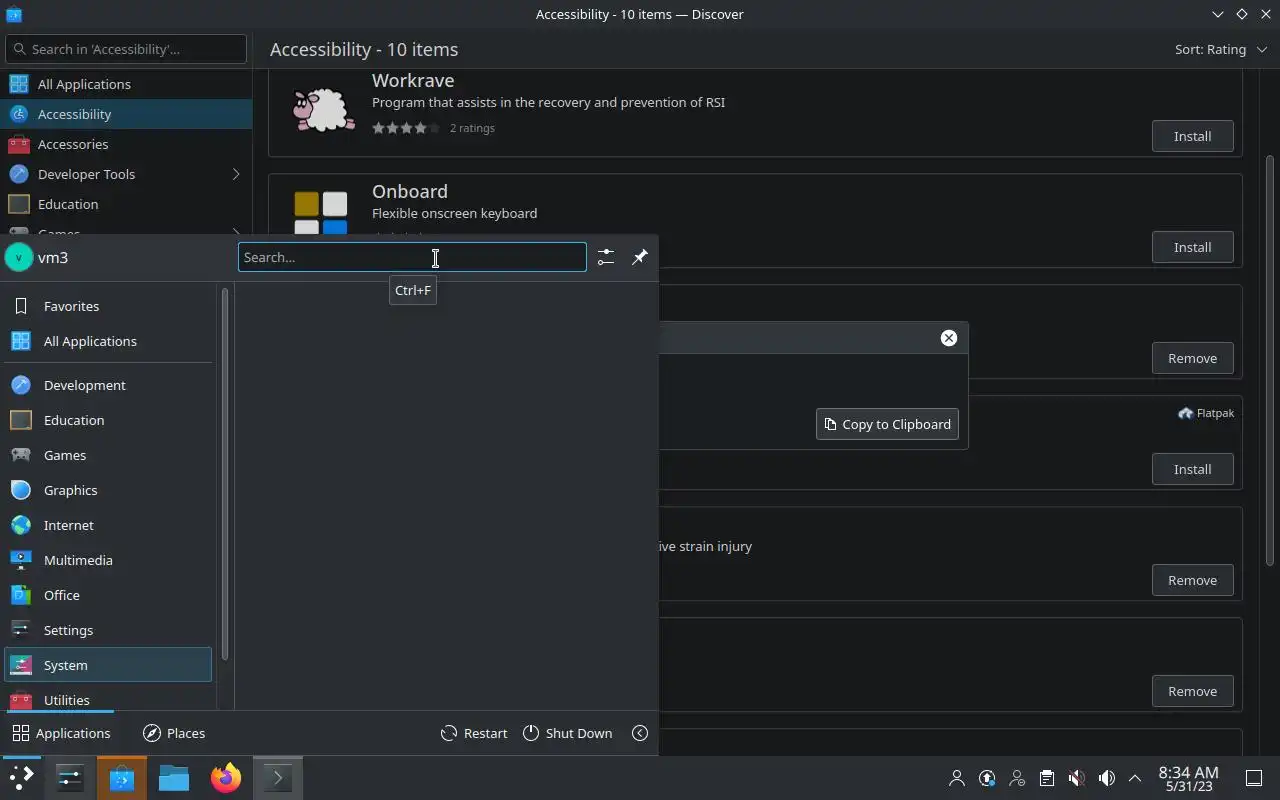Open Konsole terminal from taskbar

point(277,778)
